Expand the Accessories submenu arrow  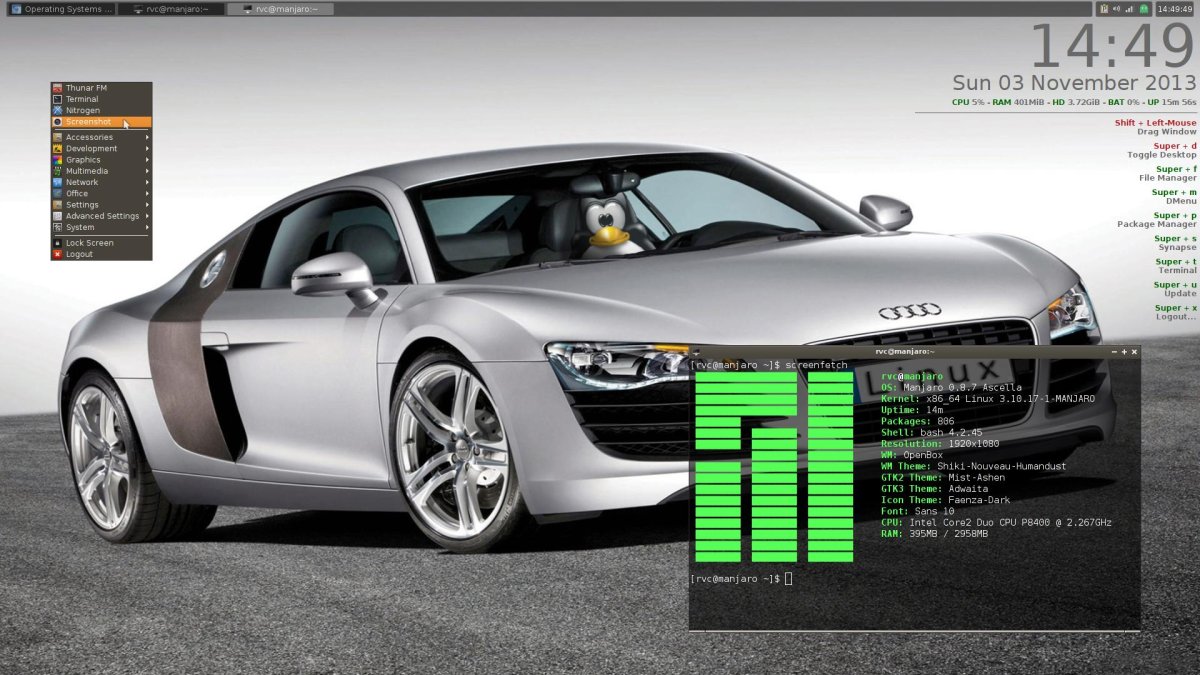[147, 137]
